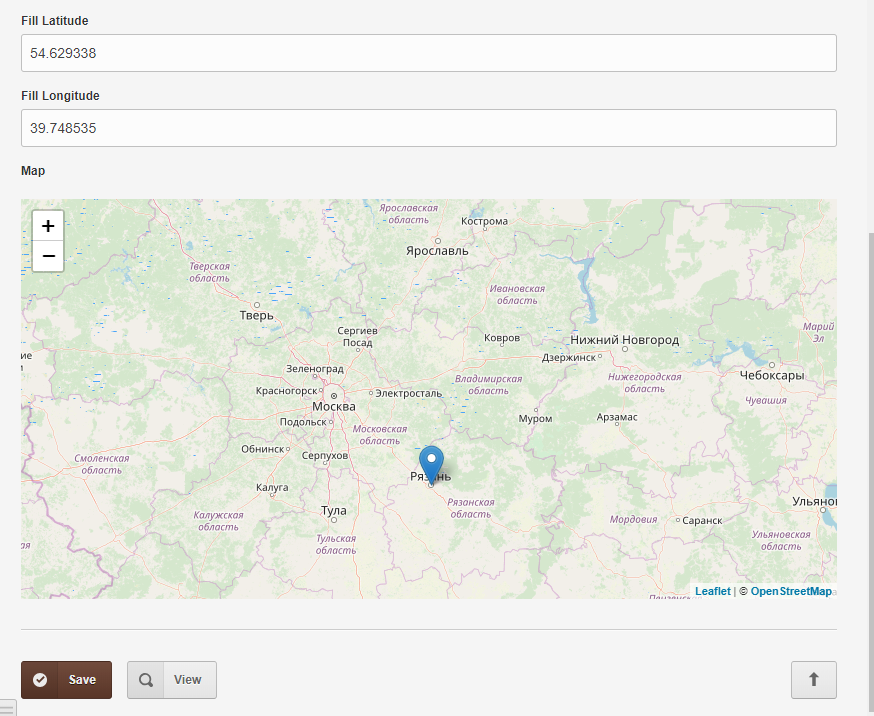Screen dimensions: 874x716
Task: Click the Fill Longitude input field
Action: (x=429, y=128)
